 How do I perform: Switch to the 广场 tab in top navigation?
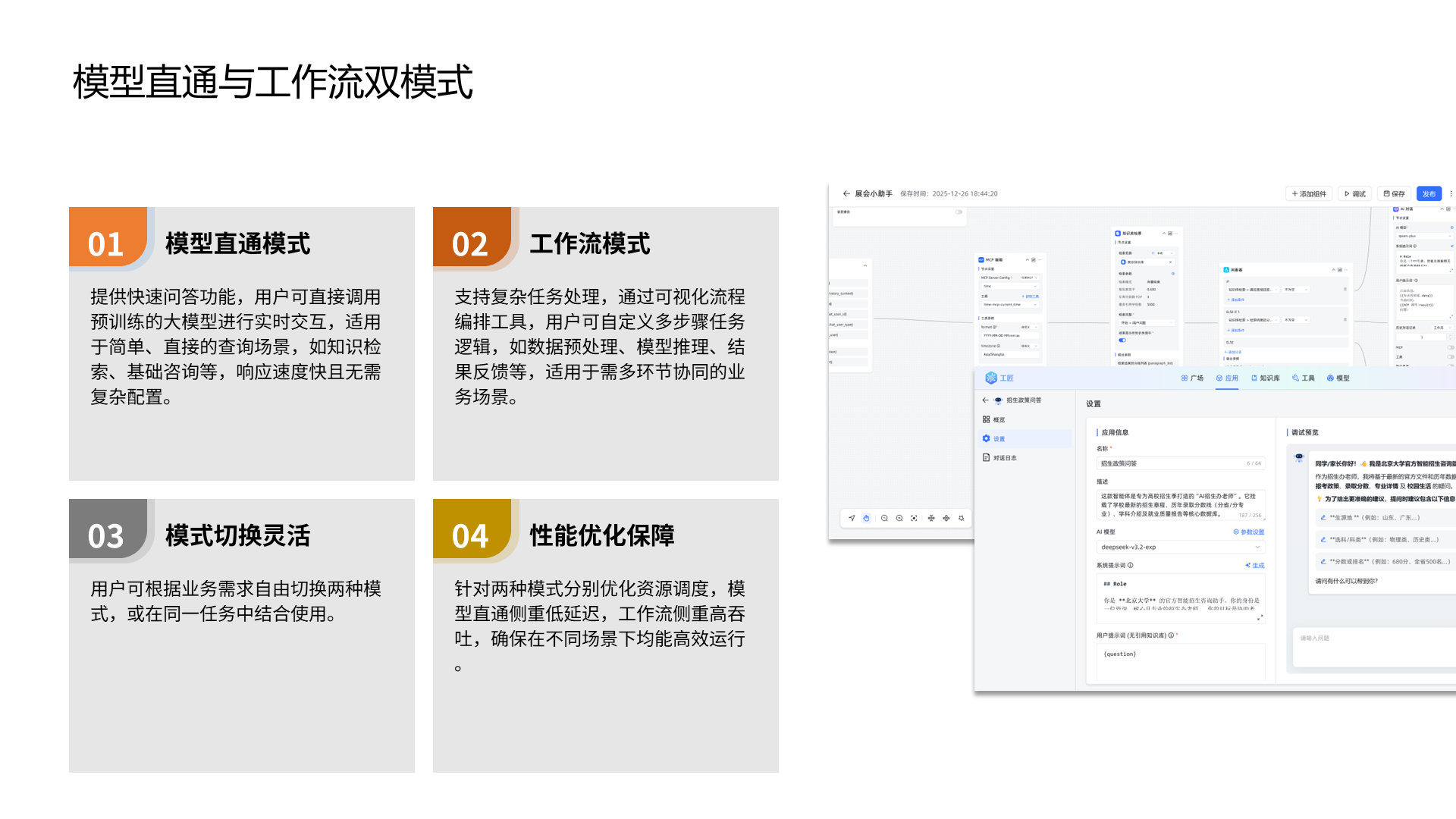pos(1193,378)
